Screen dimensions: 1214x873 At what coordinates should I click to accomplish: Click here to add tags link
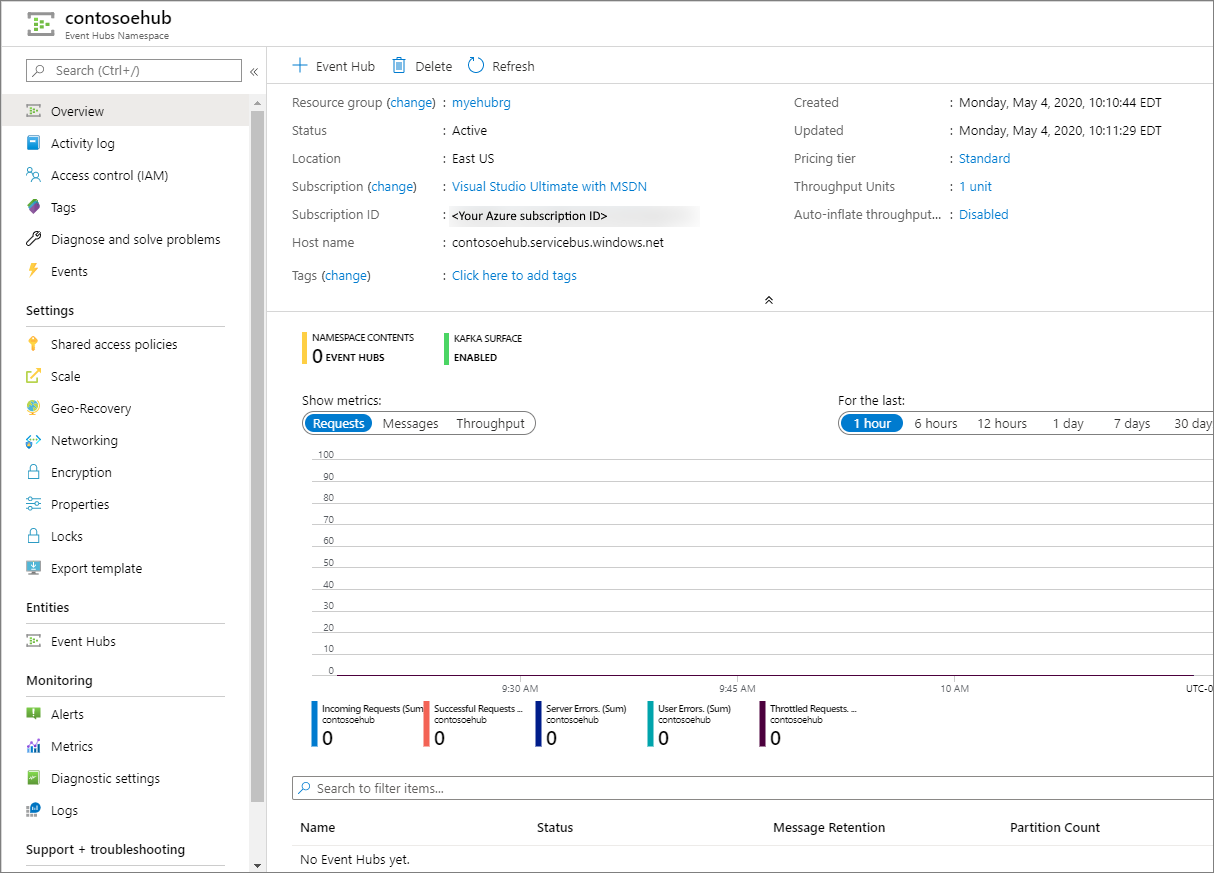514,275
